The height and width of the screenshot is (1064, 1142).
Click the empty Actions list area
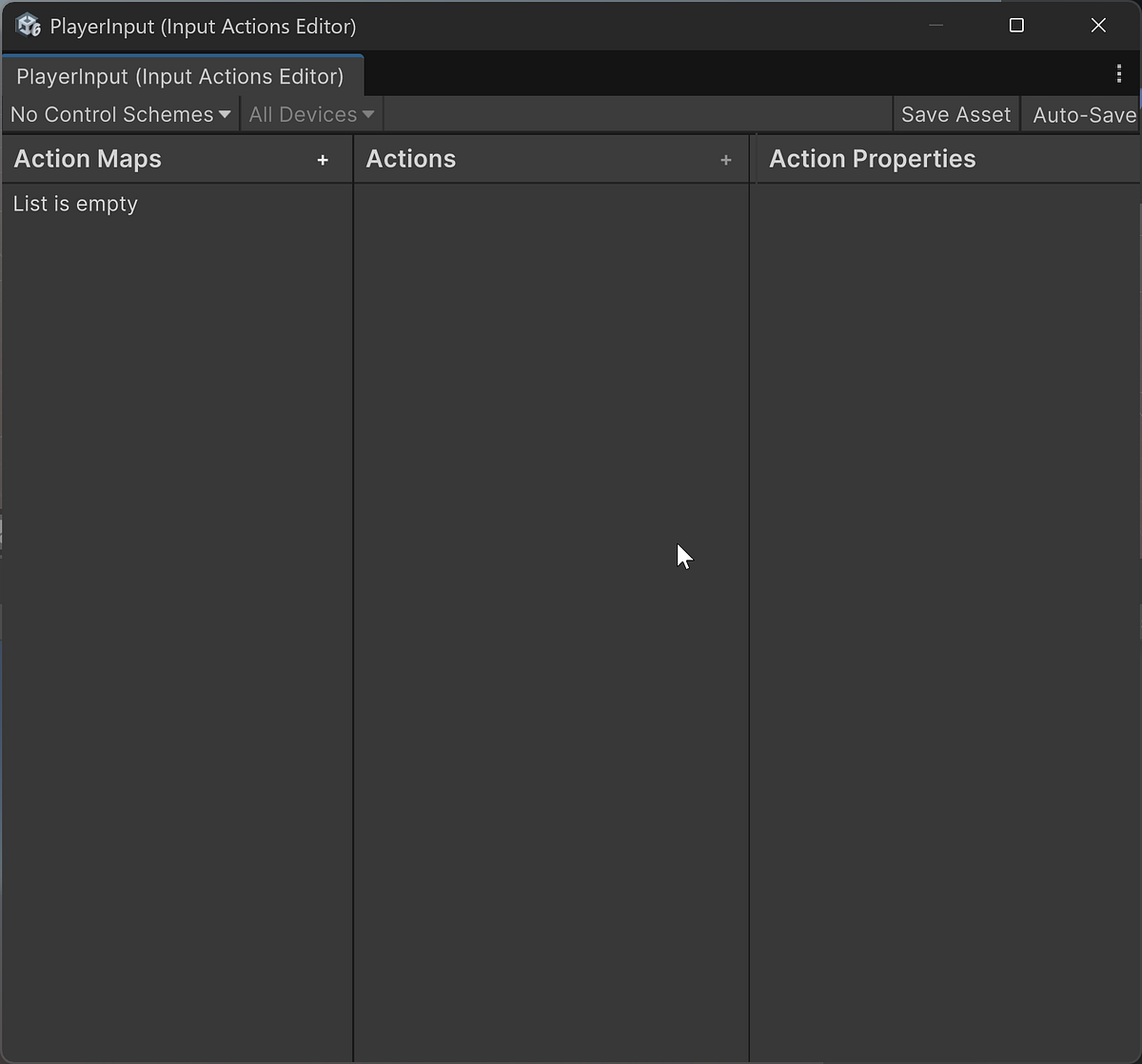(550, 571)
